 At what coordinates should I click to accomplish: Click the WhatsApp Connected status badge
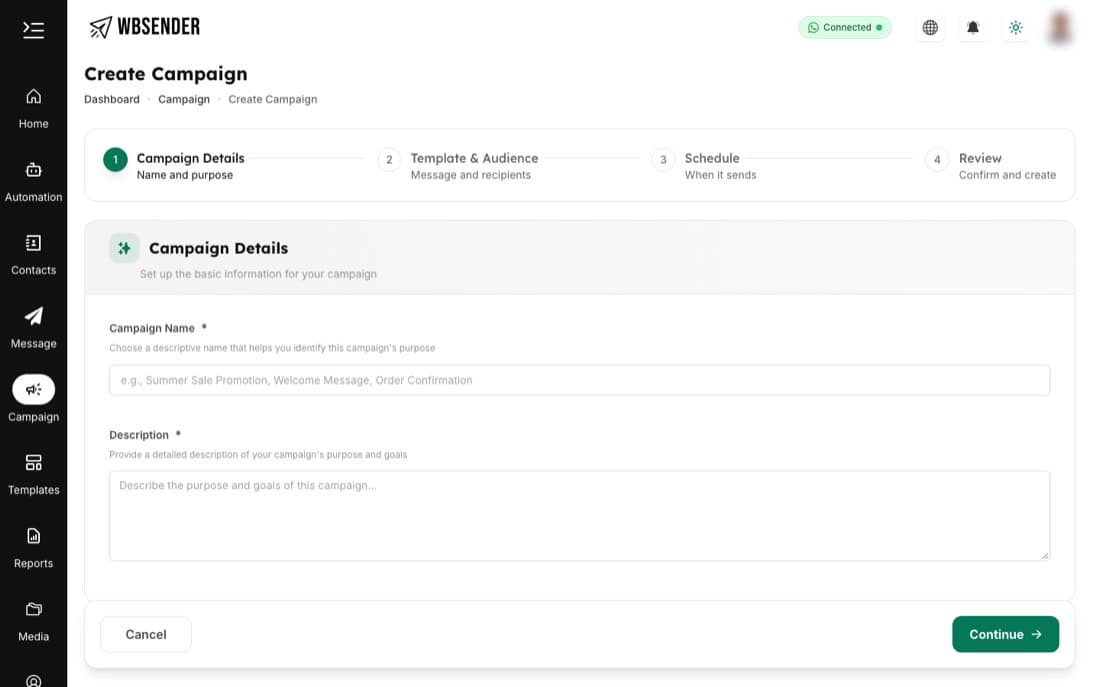845,27
